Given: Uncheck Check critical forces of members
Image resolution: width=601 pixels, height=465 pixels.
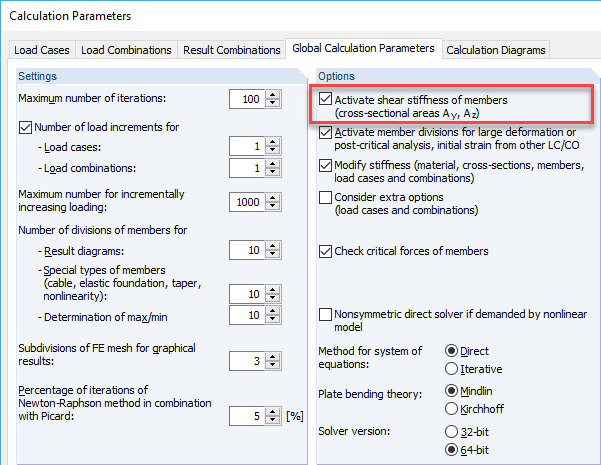Looking at the screenshot, I should click(326, 250).
